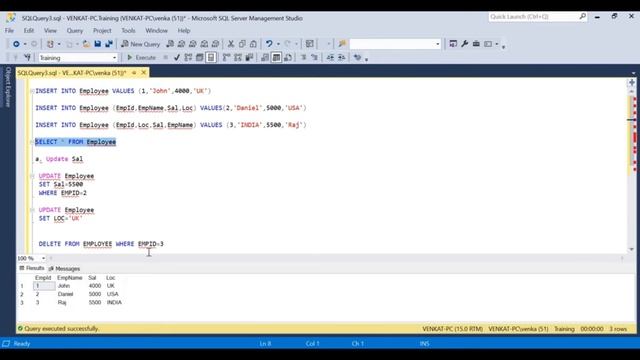
Task: Open the Tools menu
Action: 128,31
